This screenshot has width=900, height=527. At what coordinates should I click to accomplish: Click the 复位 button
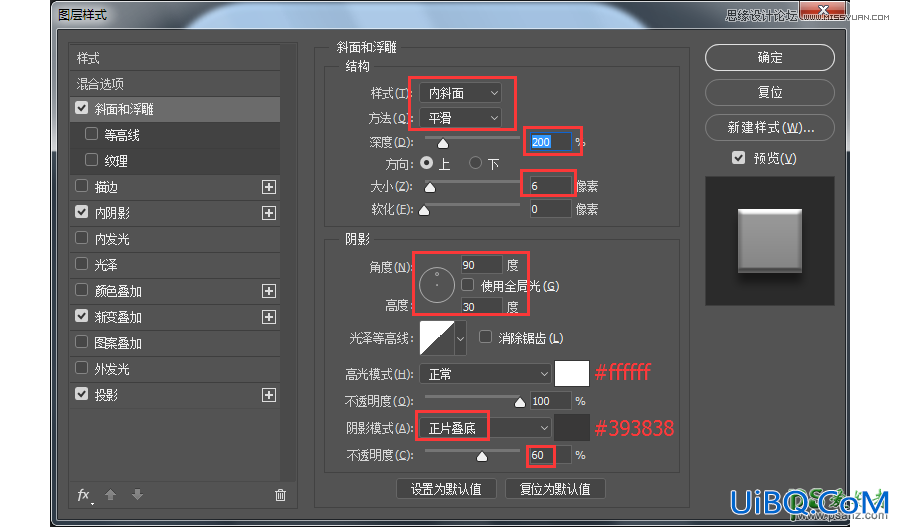770,92
